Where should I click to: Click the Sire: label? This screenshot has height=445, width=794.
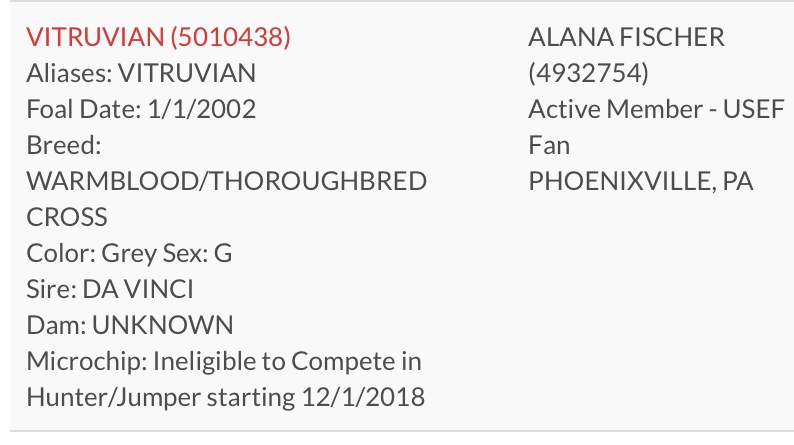(51, 289)
